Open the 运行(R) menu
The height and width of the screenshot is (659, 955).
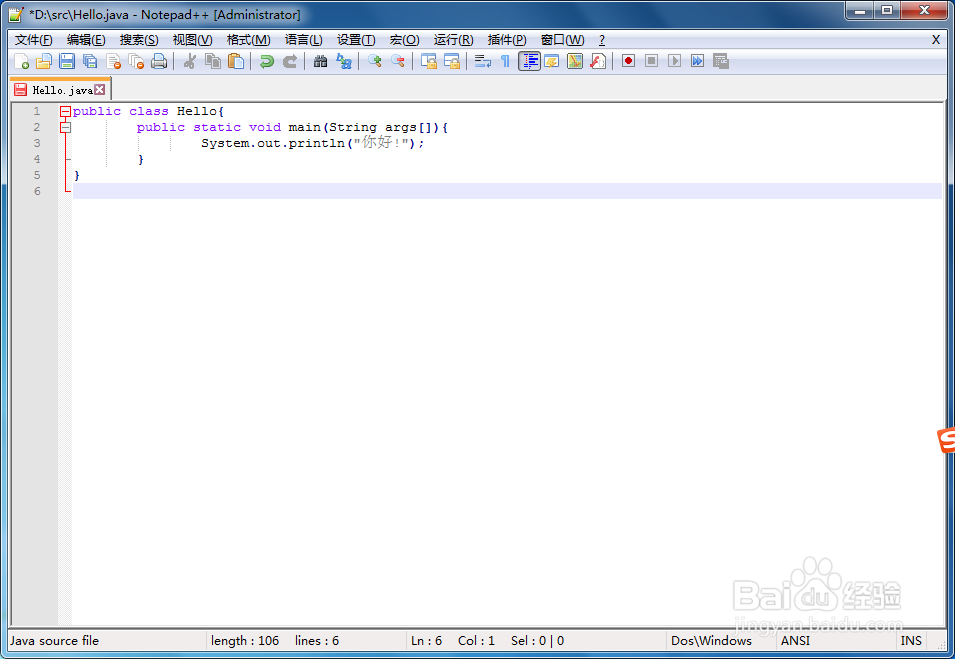pyautogui.click(x=453, y=40)
